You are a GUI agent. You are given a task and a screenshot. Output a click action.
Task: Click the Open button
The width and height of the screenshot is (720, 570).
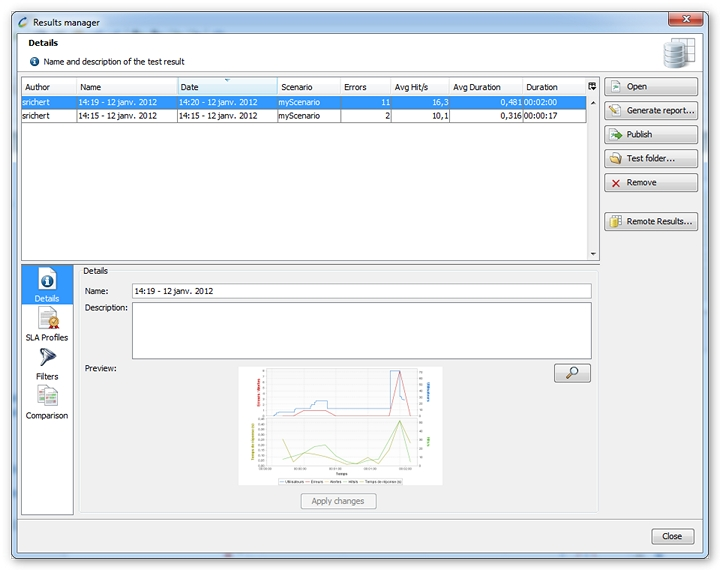tap(651, 87)
